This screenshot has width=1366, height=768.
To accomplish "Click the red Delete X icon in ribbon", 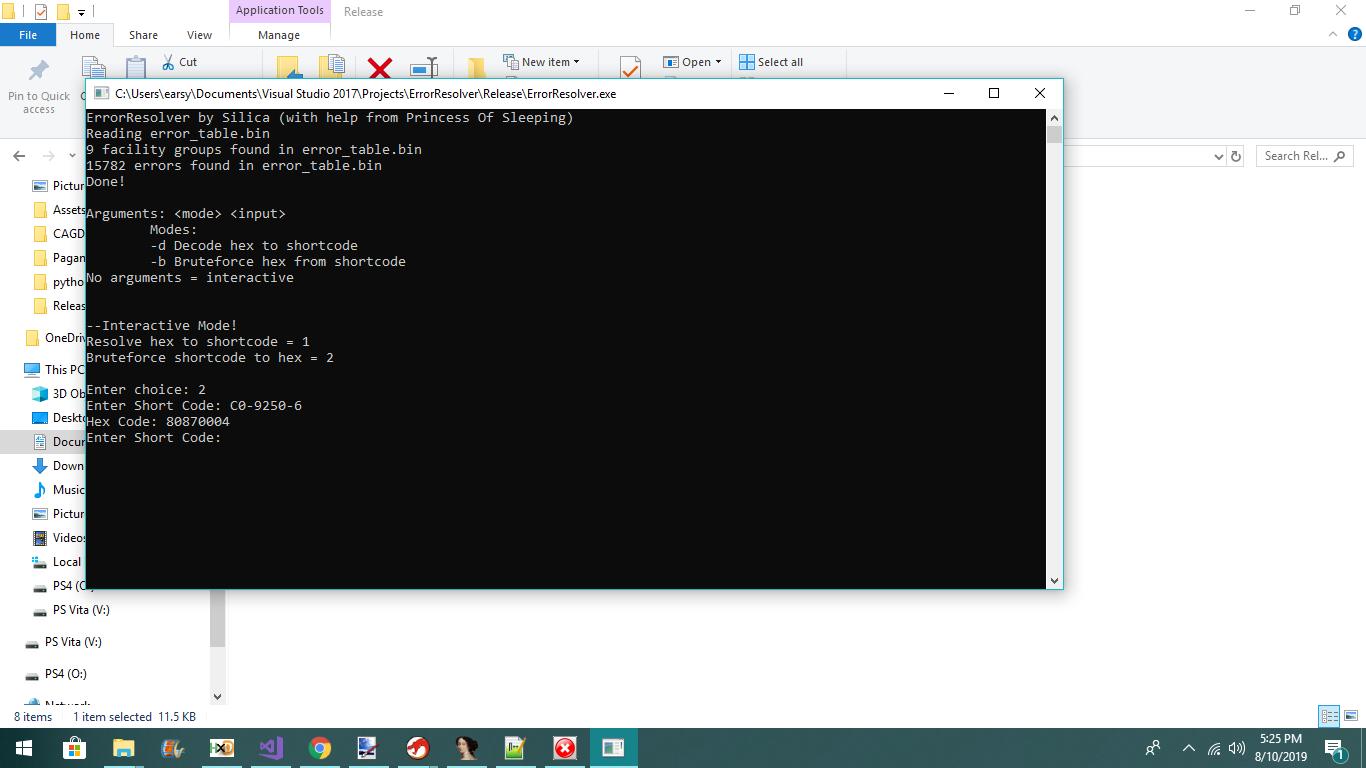I will [x=380, y=68].
